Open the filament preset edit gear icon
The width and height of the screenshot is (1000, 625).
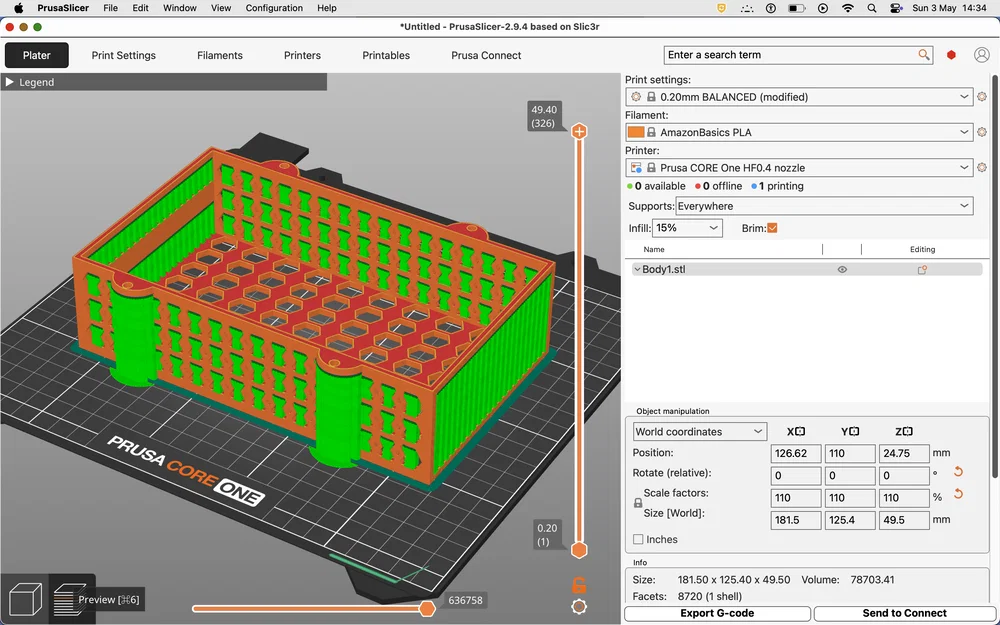(982, 132)
